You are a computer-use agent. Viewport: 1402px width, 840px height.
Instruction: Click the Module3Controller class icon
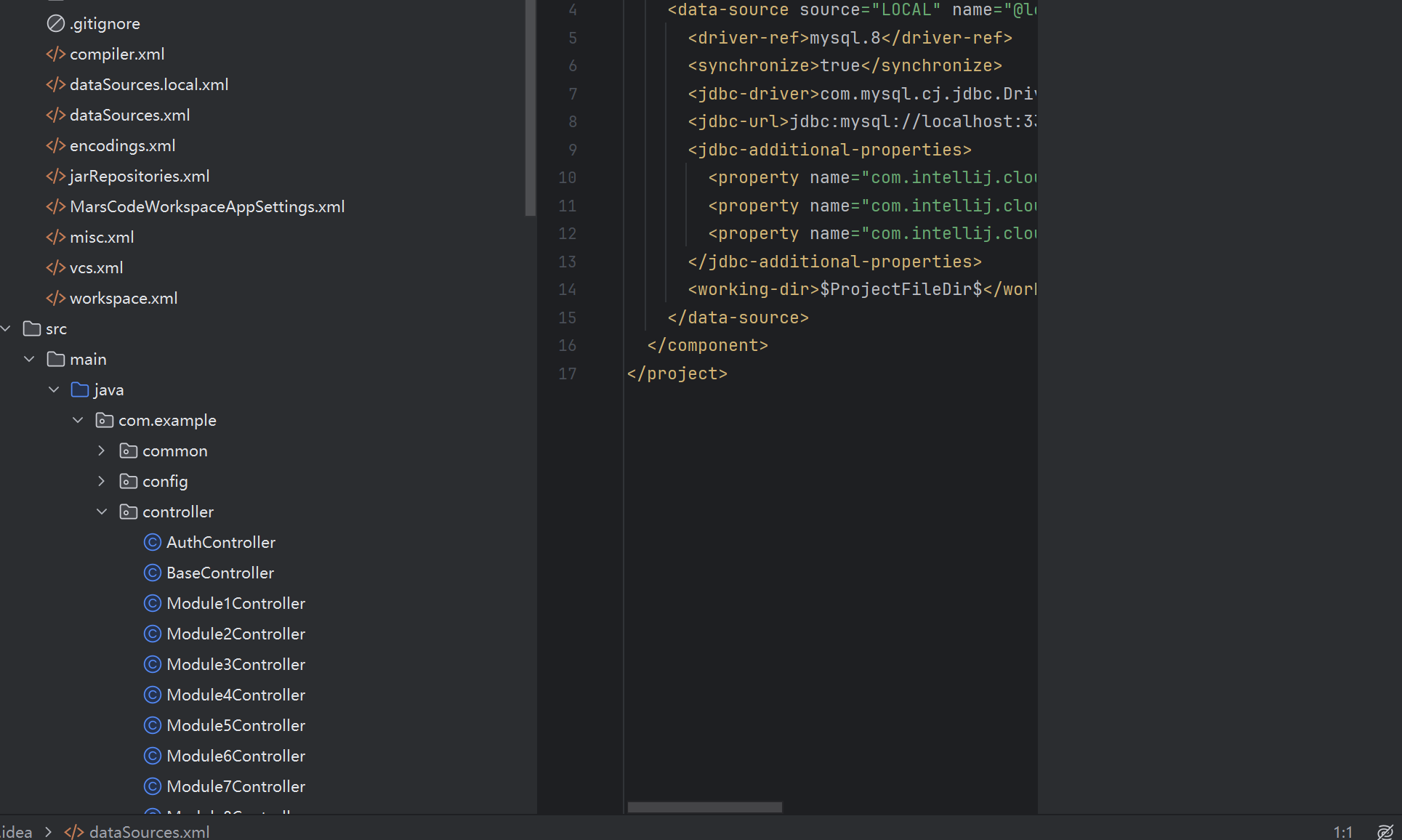[x=152, y=665]
